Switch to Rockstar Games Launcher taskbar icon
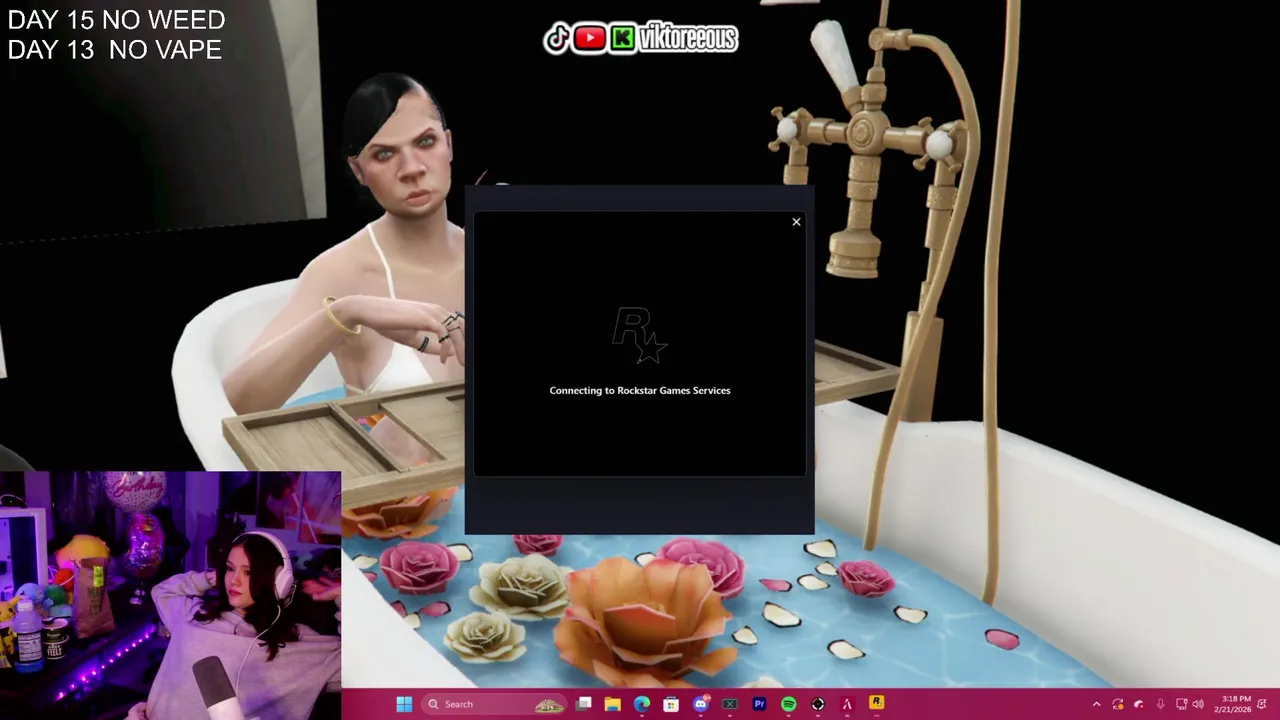The width and height of the screenshot is (1280, 720). (876, 704)
